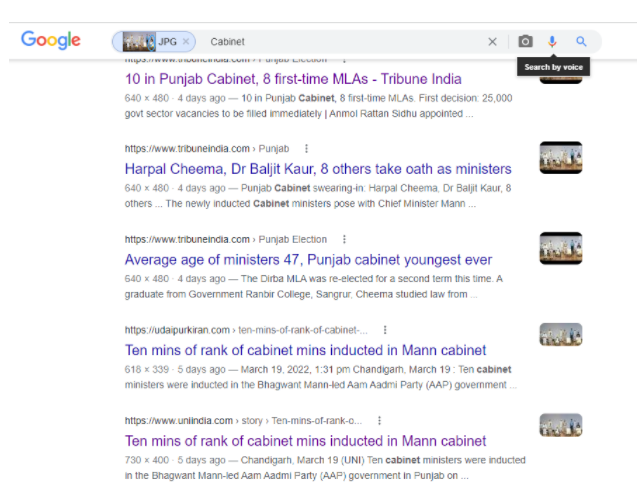
Task: Focus the search field containing Cabinet
Action: (x=340, y=42)
